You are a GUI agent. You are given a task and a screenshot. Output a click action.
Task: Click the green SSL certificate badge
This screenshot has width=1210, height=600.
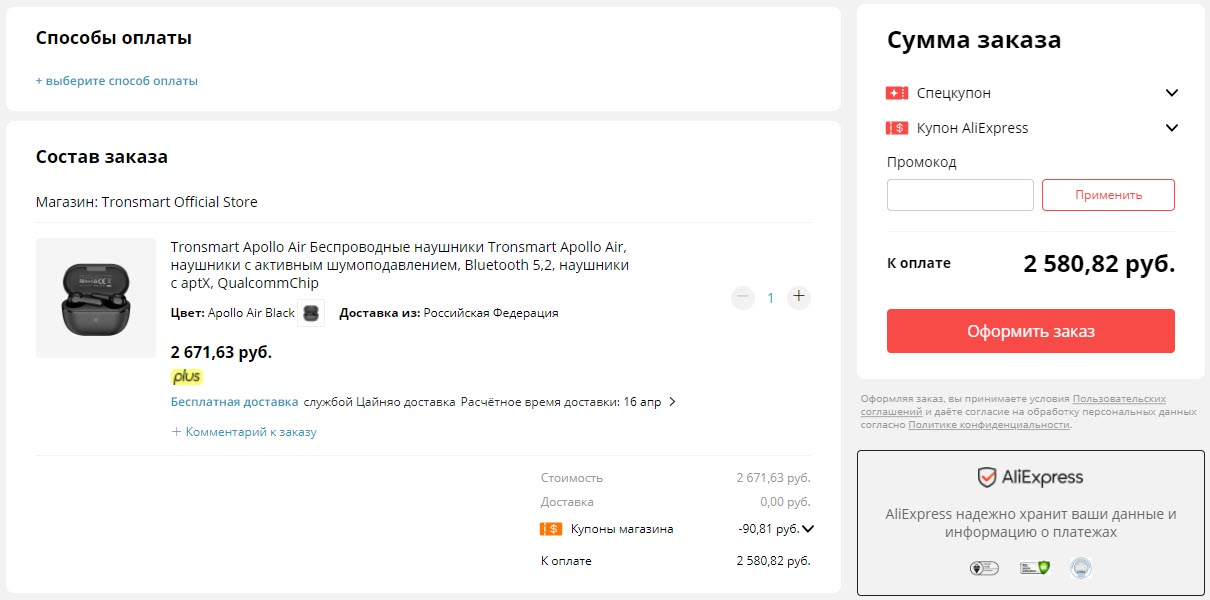pos(1032,567)
